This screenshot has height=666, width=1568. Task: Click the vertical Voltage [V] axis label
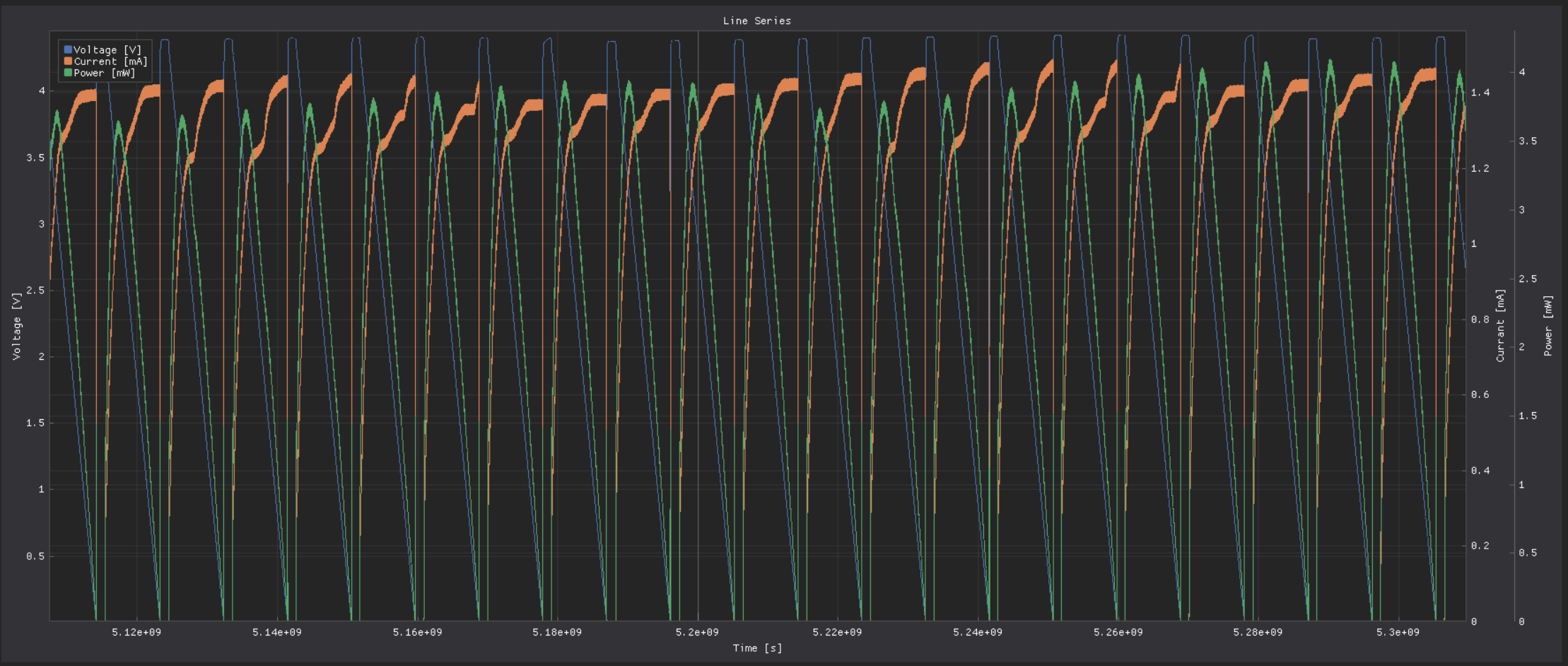[x=16, y=326]
